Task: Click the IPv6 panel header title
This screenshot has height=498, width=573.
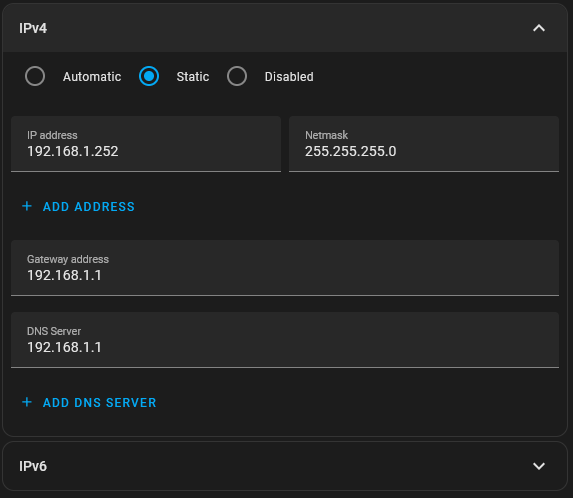Action: tap(33, 466)
